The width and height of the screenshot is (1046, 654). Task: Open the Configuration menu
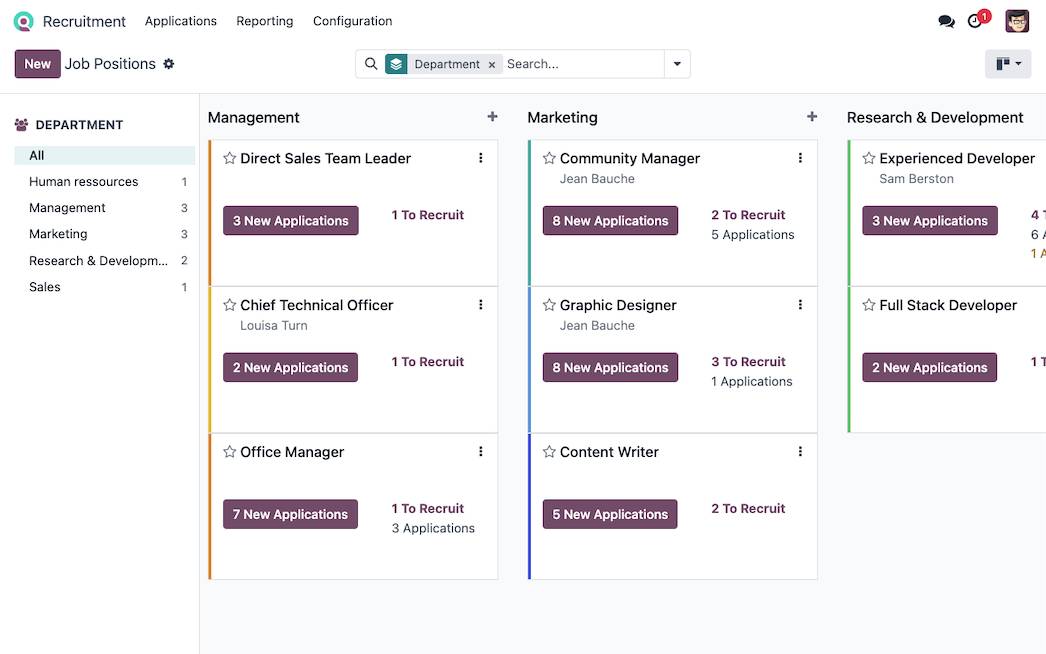352,20
